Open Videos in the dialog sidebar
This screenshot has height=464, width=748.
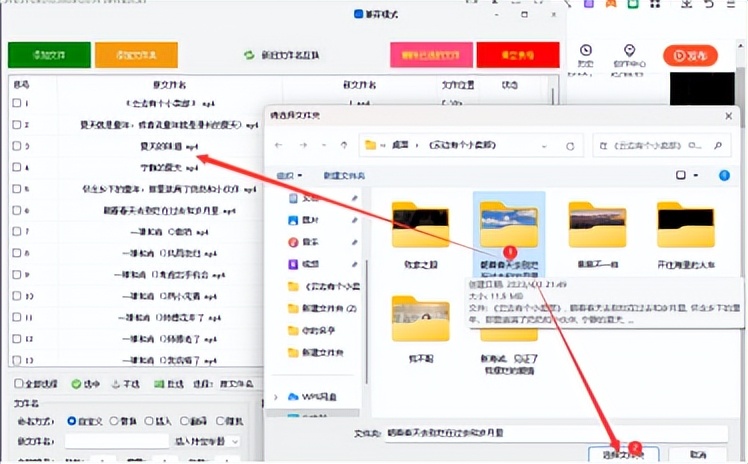click(304, 264)
